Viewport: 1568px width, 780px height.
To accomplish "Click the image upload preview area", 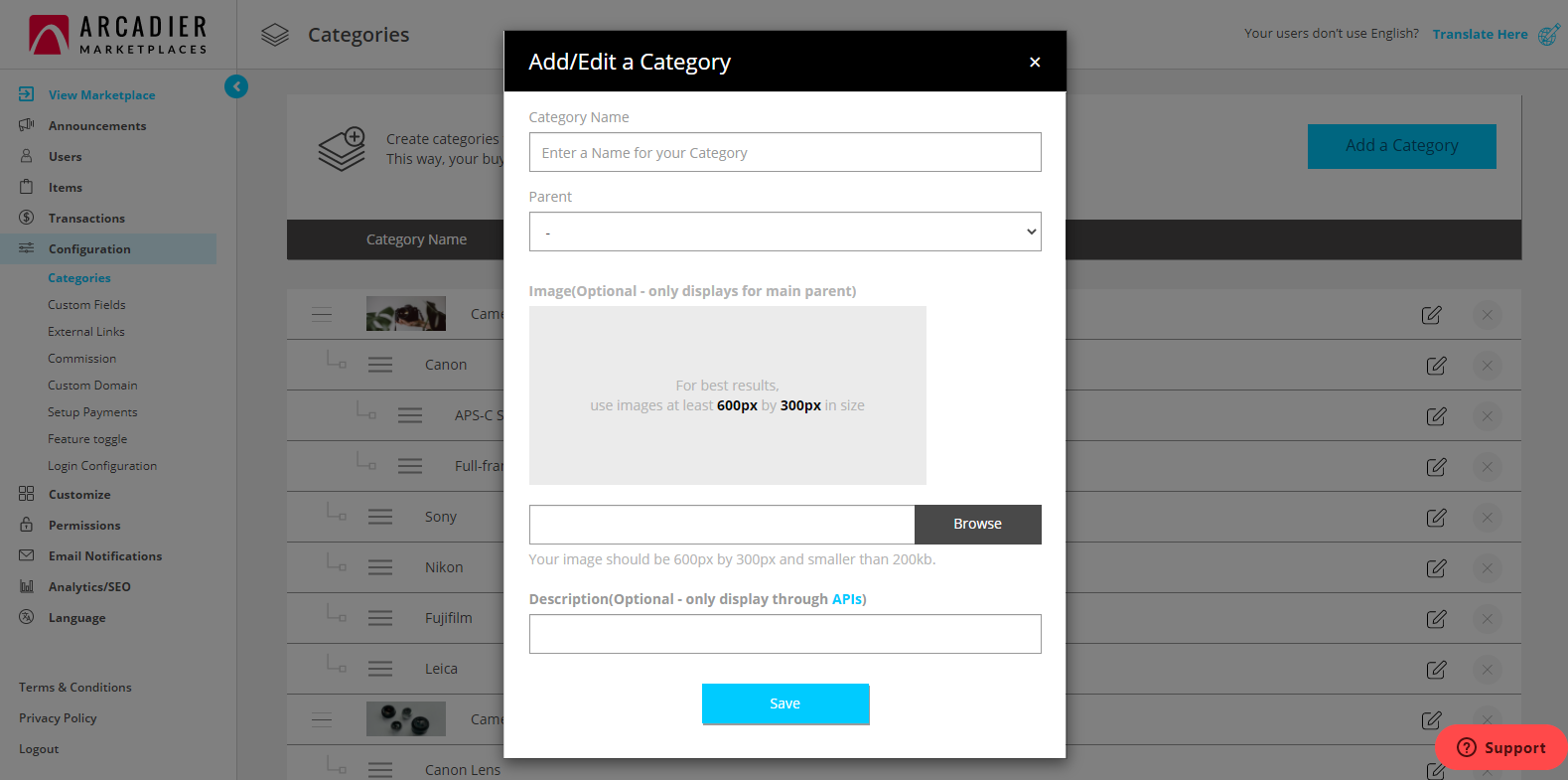I will coord(727,395).
